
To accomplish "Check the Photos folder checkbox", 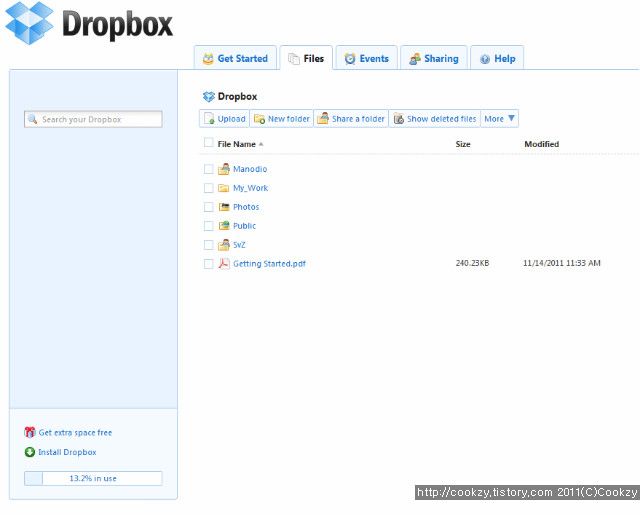I will pyautogui.click(x=209, y=207).
